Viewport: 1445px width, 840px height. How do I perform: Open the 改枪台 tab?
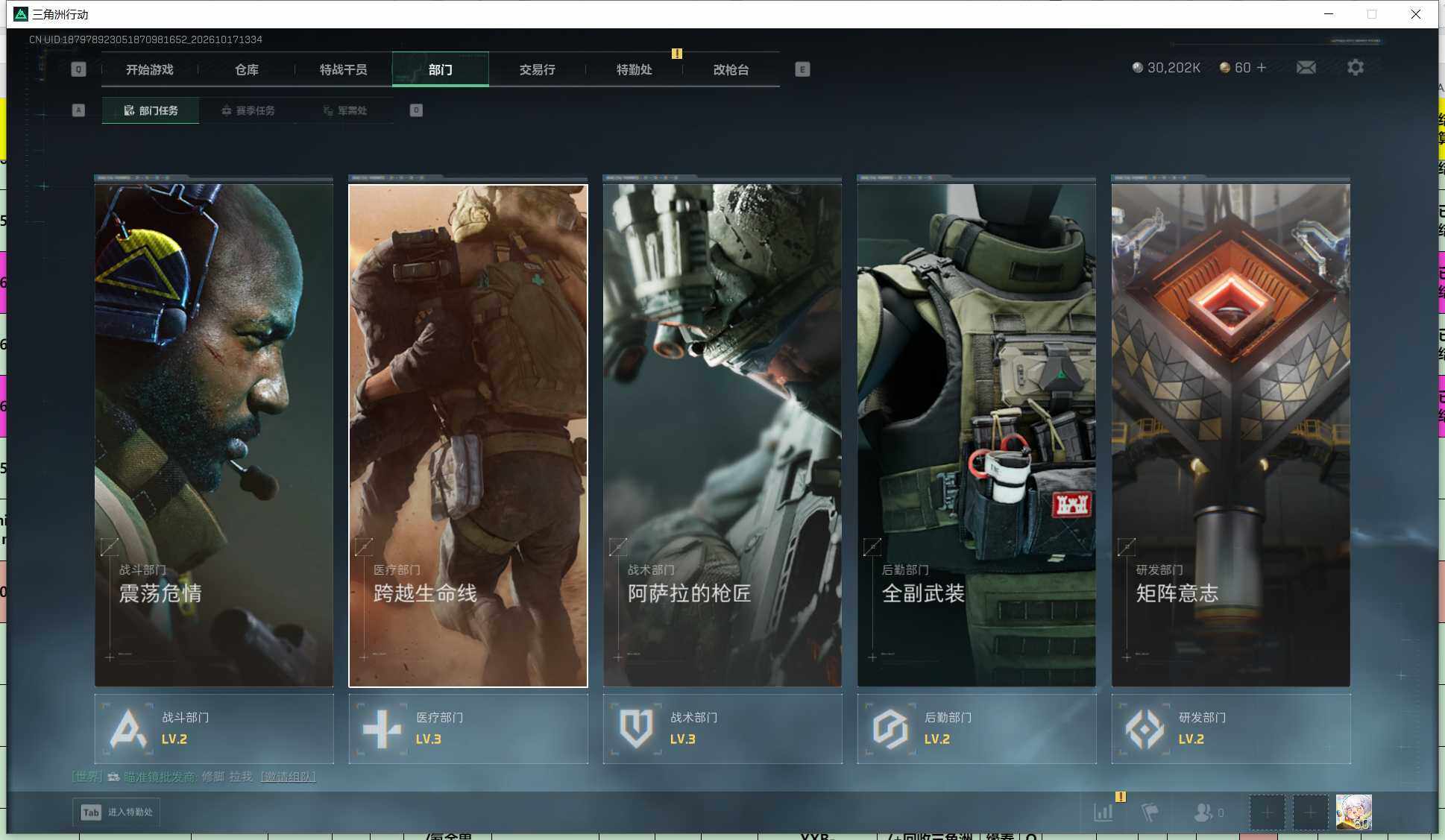(x=731, y=69)
